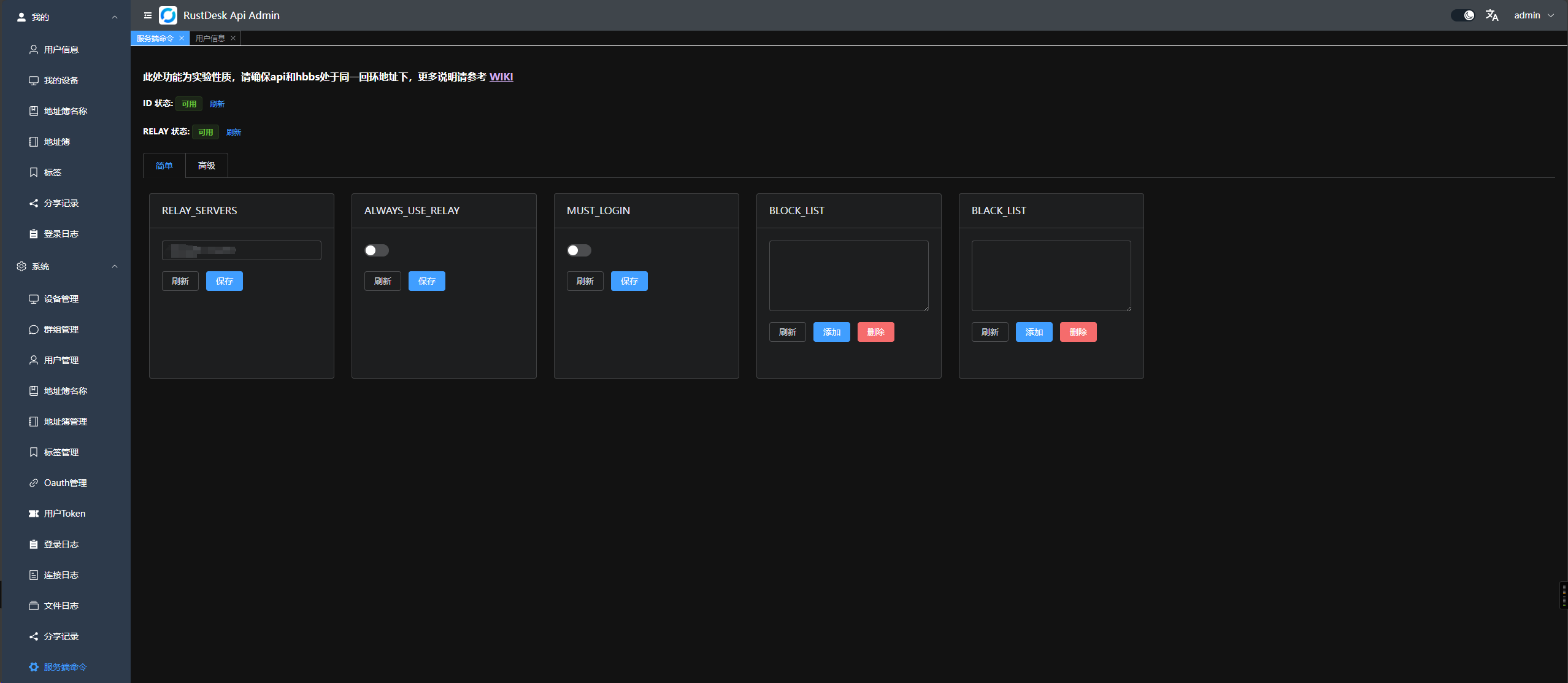Select the 标签 sidebar item

(53, 172)
